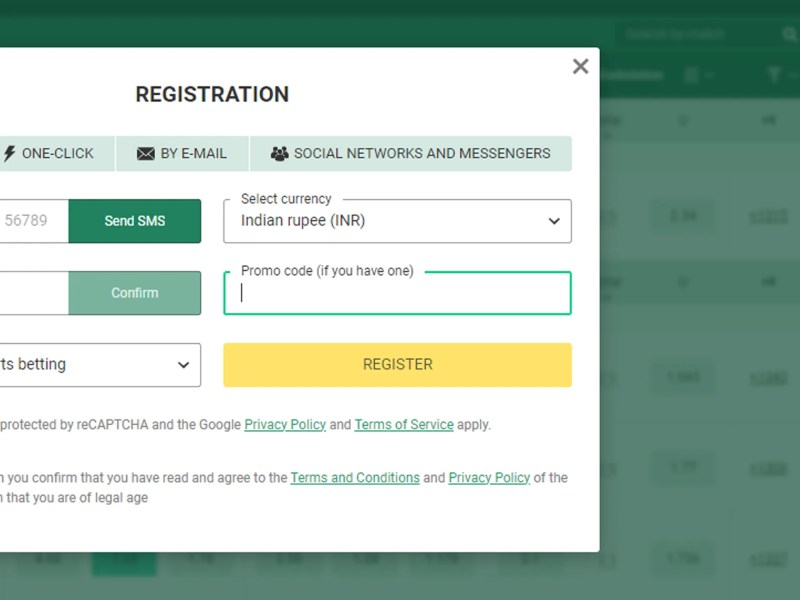Open the Terms of Service link

point(404,424)
